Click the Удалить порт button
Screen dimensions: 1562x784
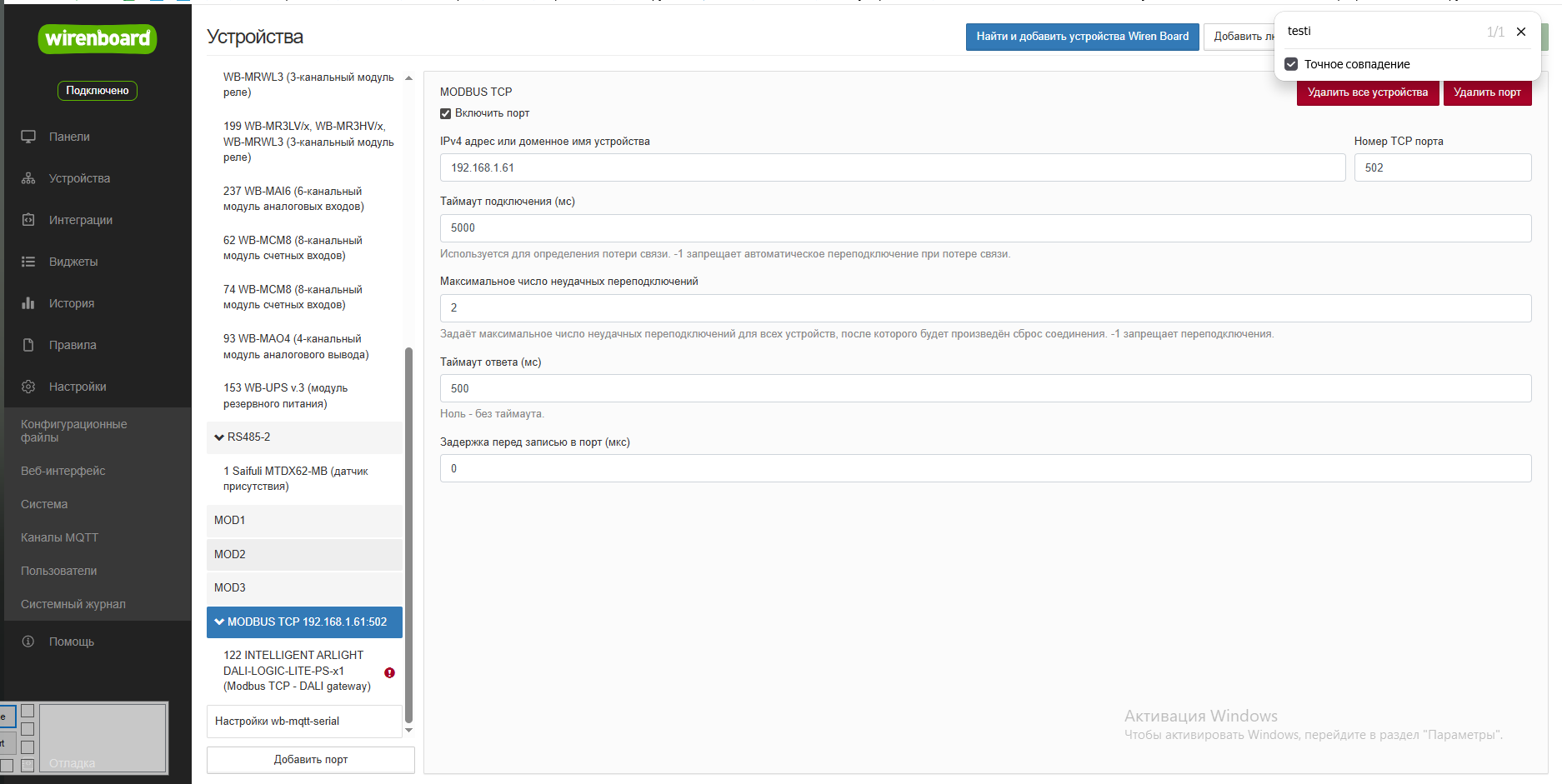pyautogui.click(x=1487, y=92)
